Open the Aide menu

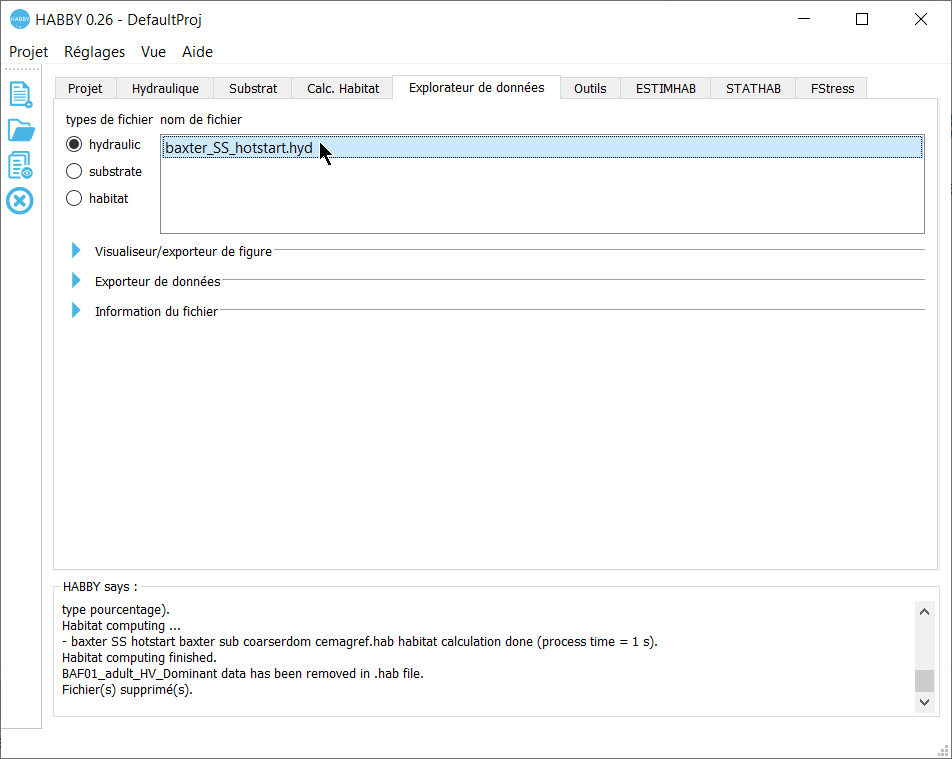197,52
